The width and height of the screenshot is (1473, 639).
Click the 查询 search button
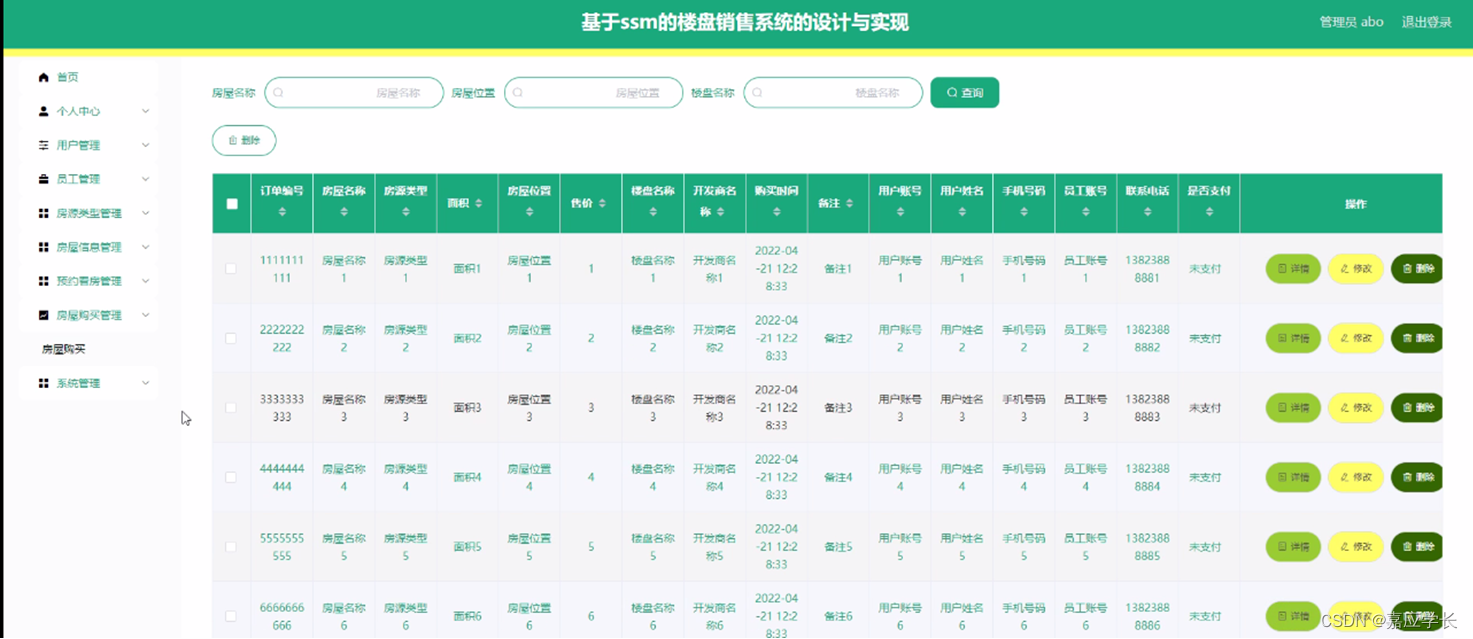coord(965,93)
